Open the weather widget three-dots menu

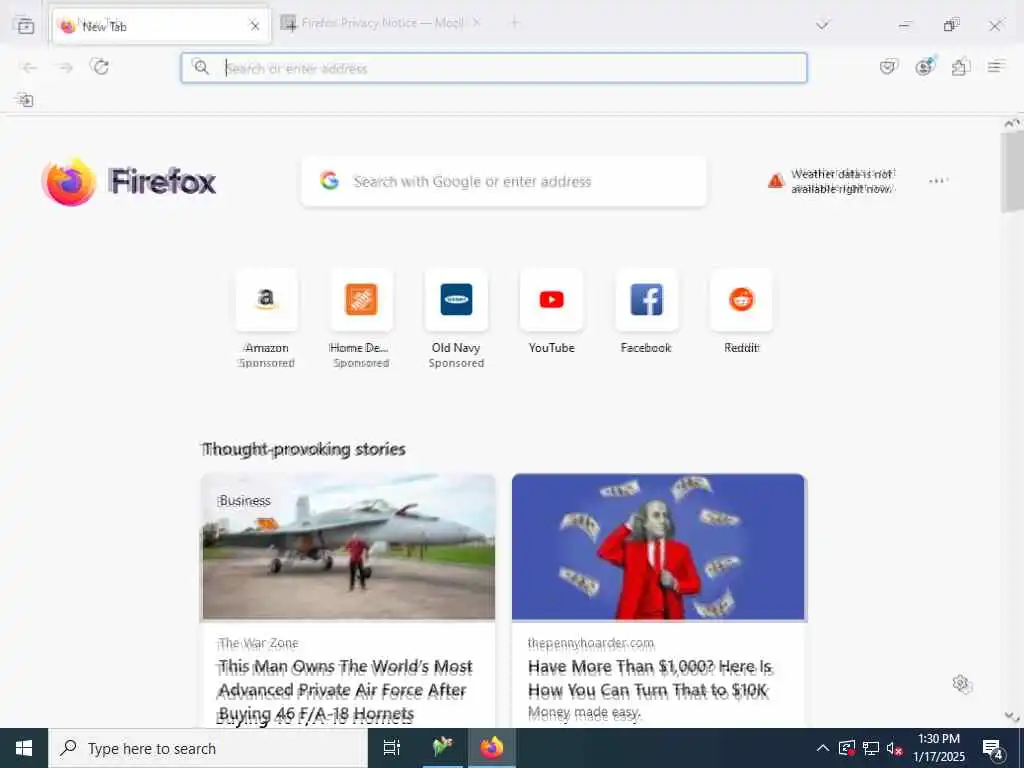[x=938, y=181]
